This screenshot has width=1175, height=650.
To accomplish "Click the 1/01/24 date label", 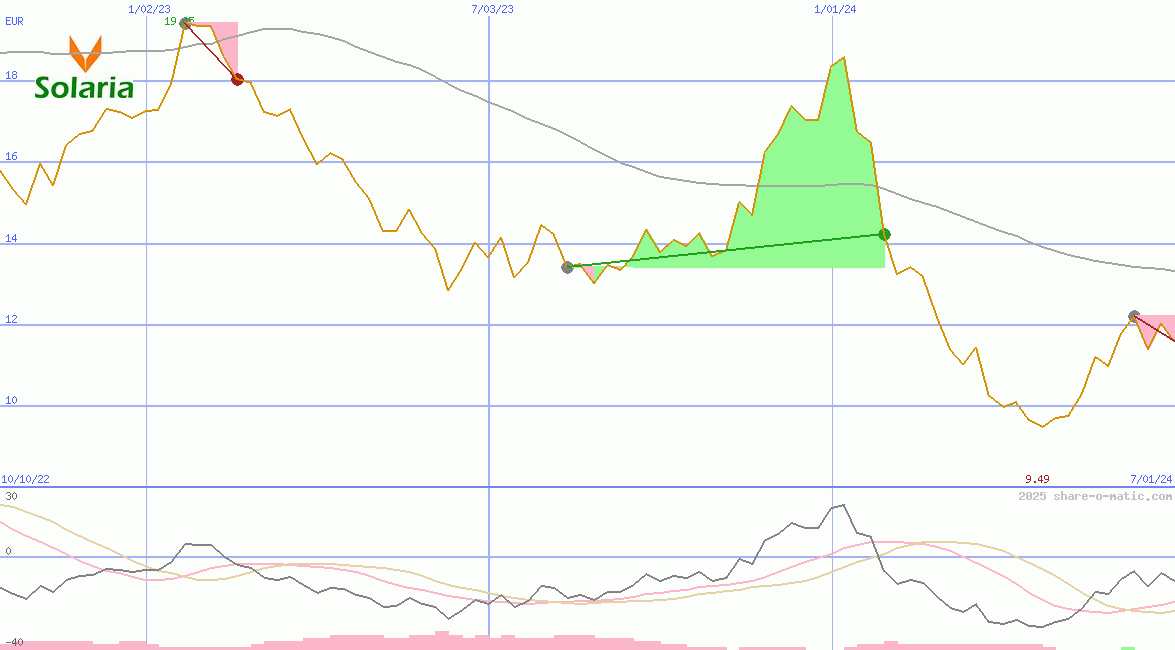I will click(x=835, y=9).
